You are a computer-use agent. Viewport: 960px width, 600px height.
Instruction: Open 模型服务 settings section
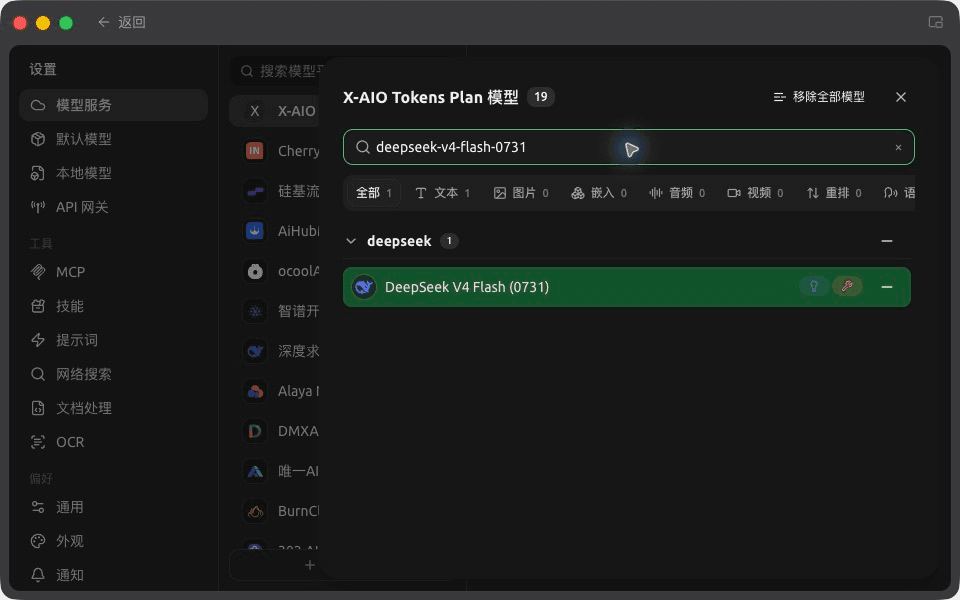(114, 105)
